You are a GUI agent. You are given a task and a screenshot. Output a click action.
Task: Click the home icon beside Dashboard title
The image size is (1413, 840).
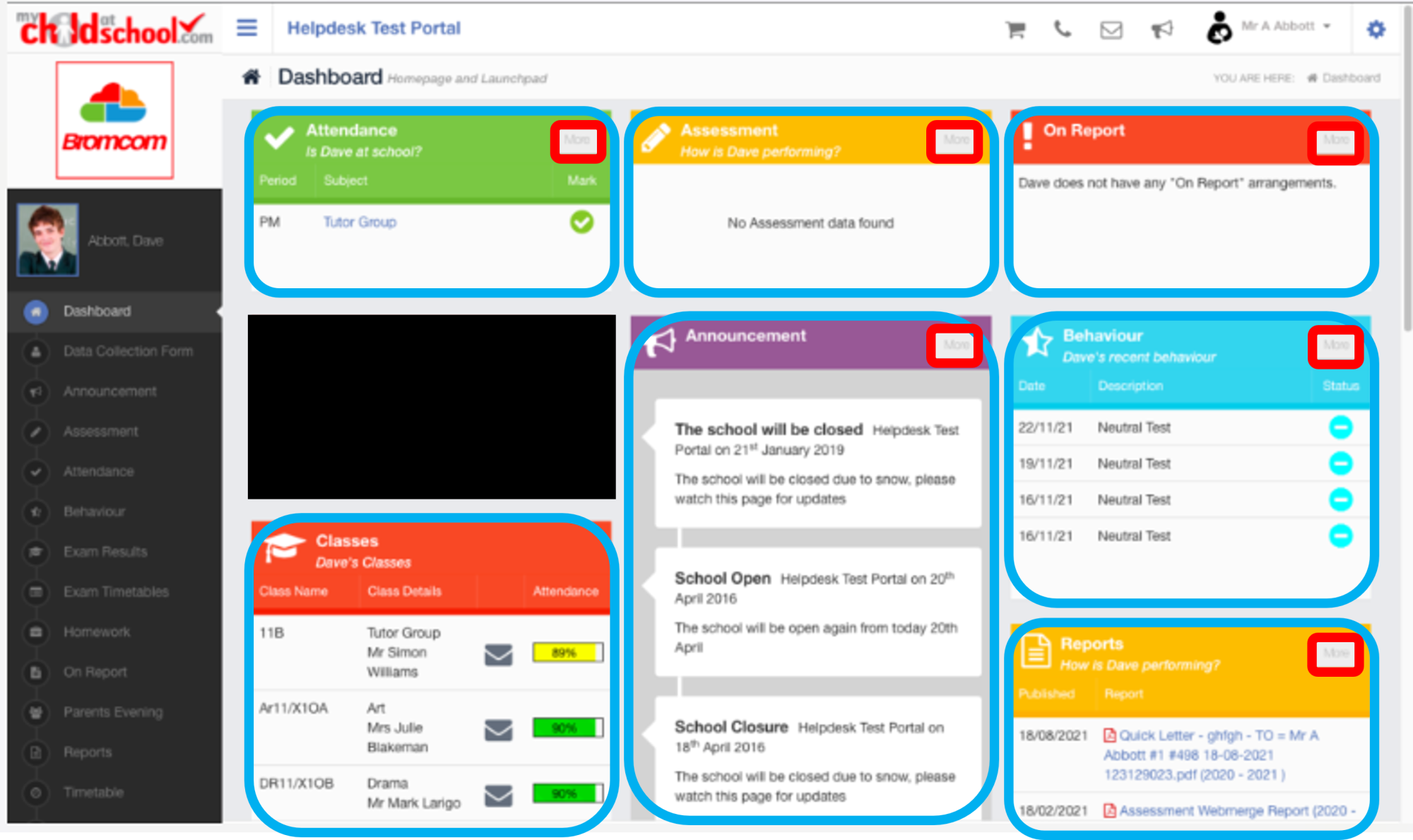252,76
